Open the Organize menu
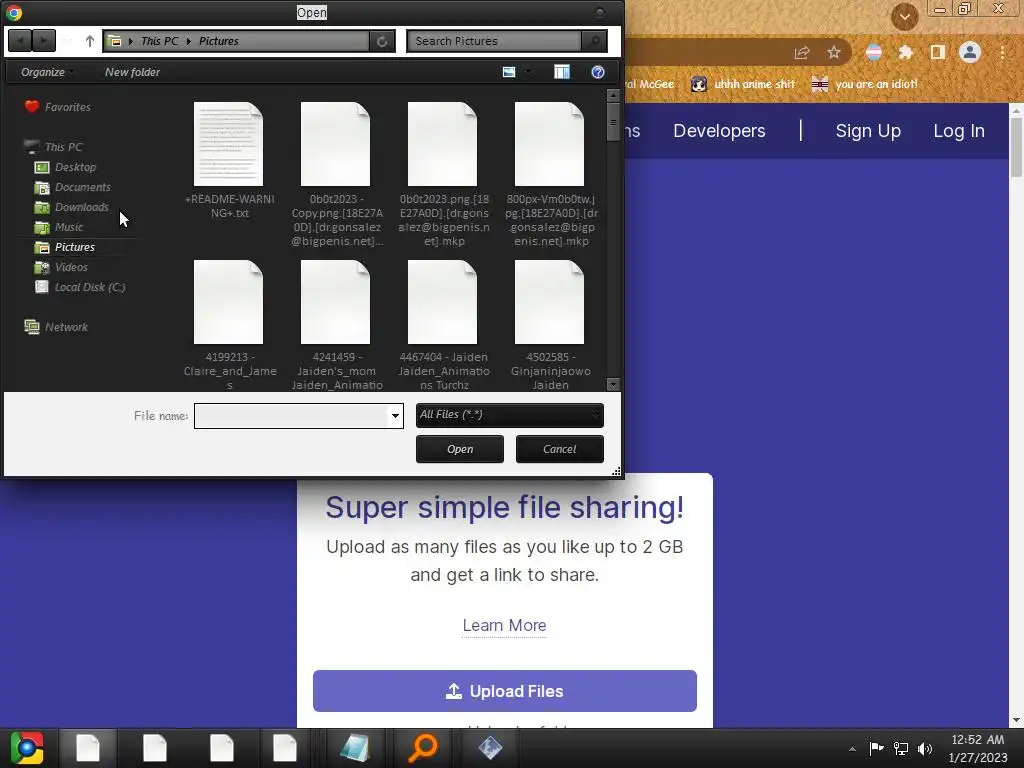The width and height of the screenshot is (1024, 768). click(x=46, y=72)
